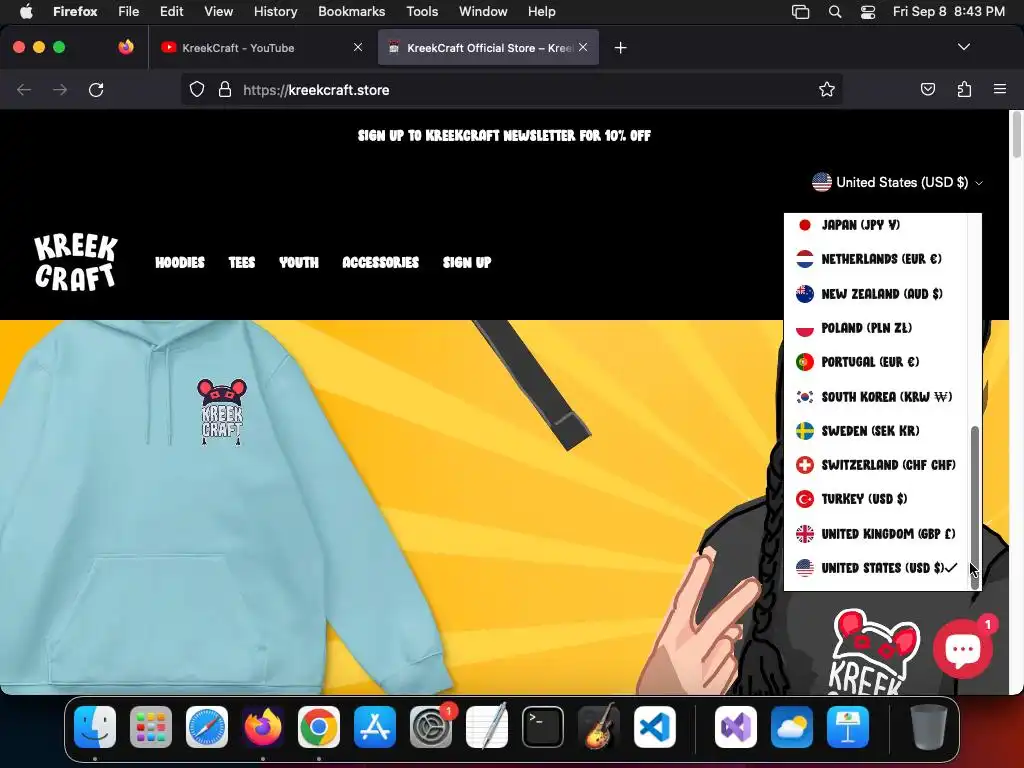Viewport: 1024px width, 768px height.
Task: Click the URL address bar
Action: (x=511, y=89)
